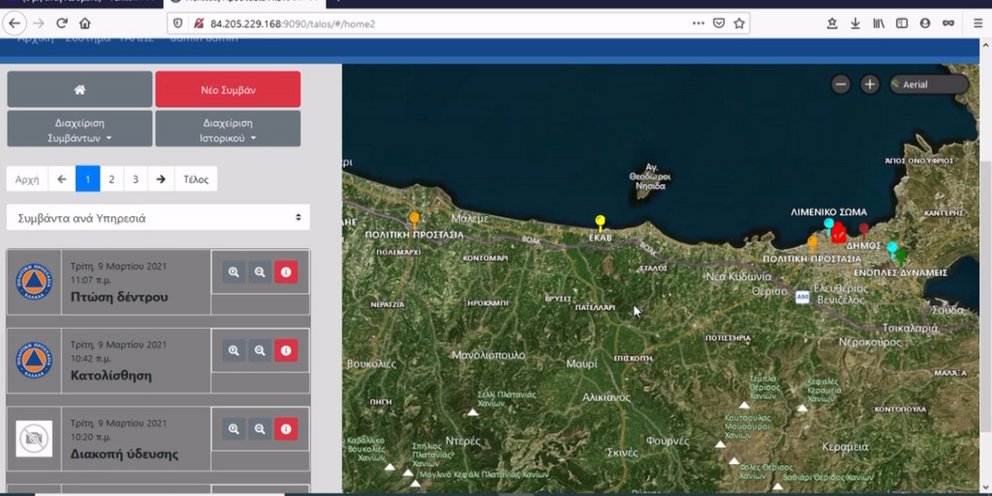
Task: Select the Διακοπή ύδευσης event title
Action: pos(125,454)
